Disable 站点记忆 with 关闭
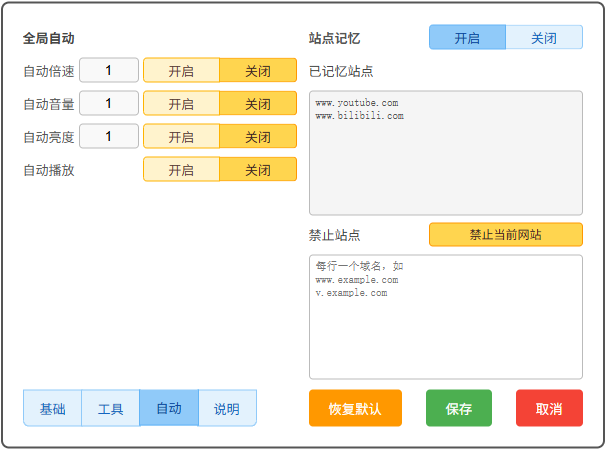 (544, 37)
